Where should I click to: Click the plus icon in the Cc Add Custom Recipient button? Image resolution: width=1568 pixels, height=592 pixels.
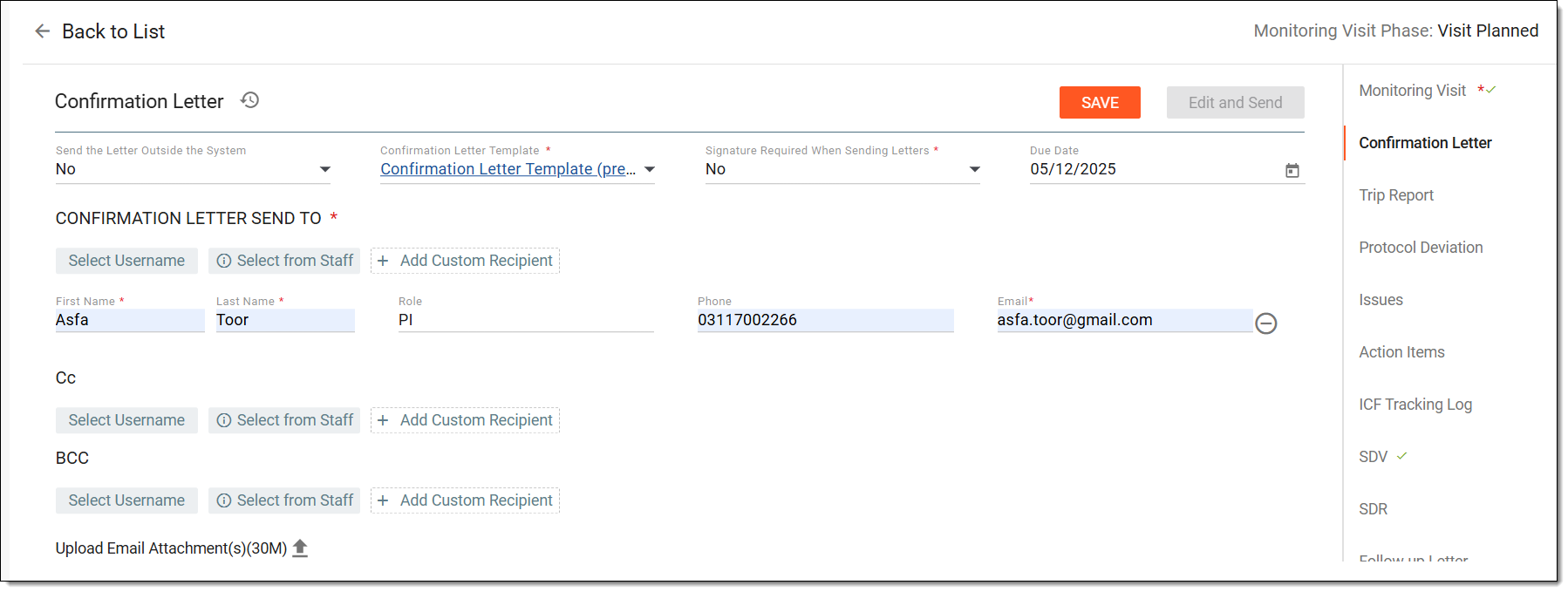click(383, 420)
